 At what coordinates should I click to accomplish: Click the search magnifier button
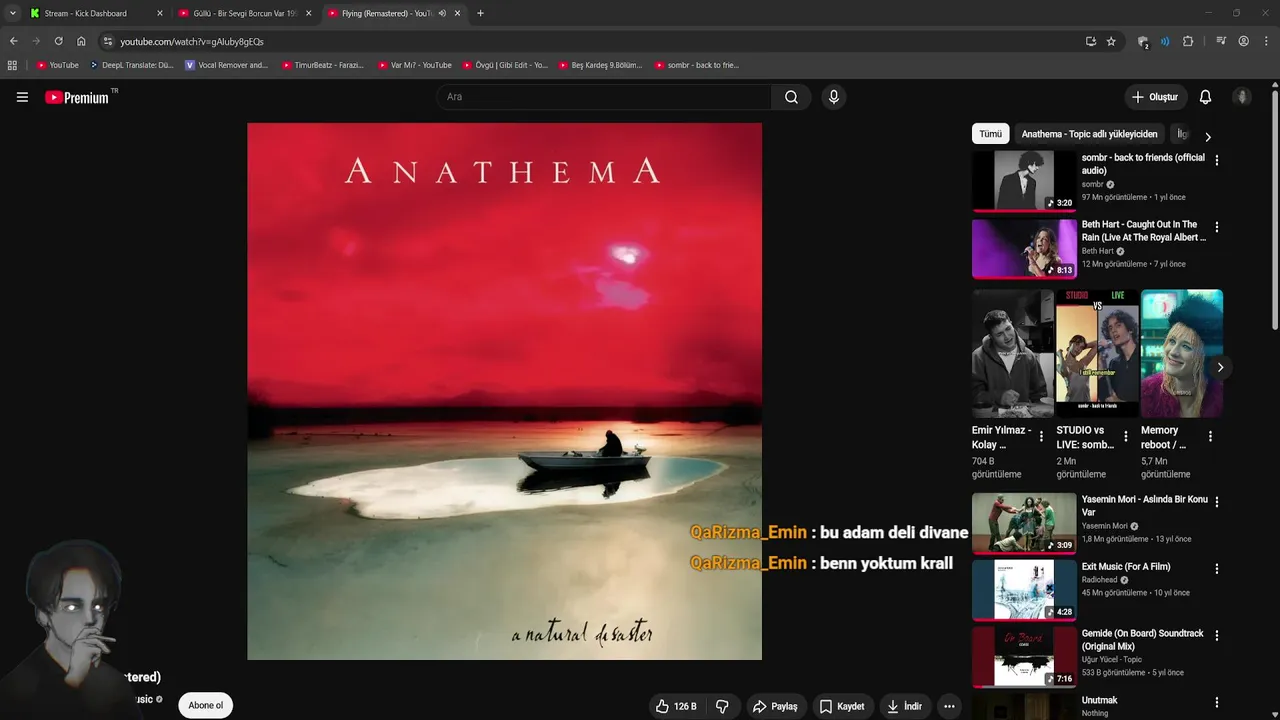[791, 97]
